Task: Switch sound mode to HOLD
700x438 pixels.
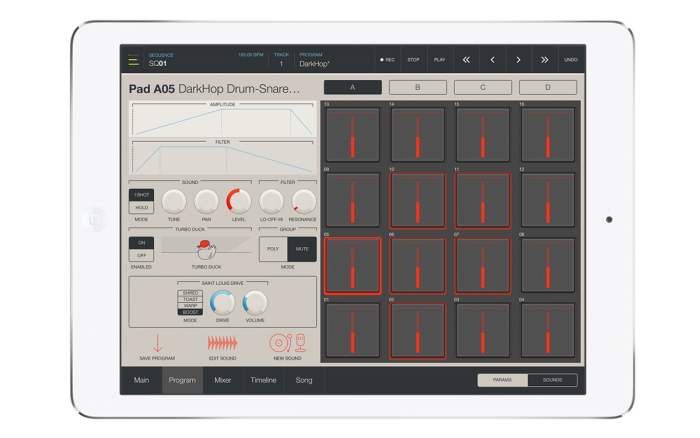Action: coord(141,207)
